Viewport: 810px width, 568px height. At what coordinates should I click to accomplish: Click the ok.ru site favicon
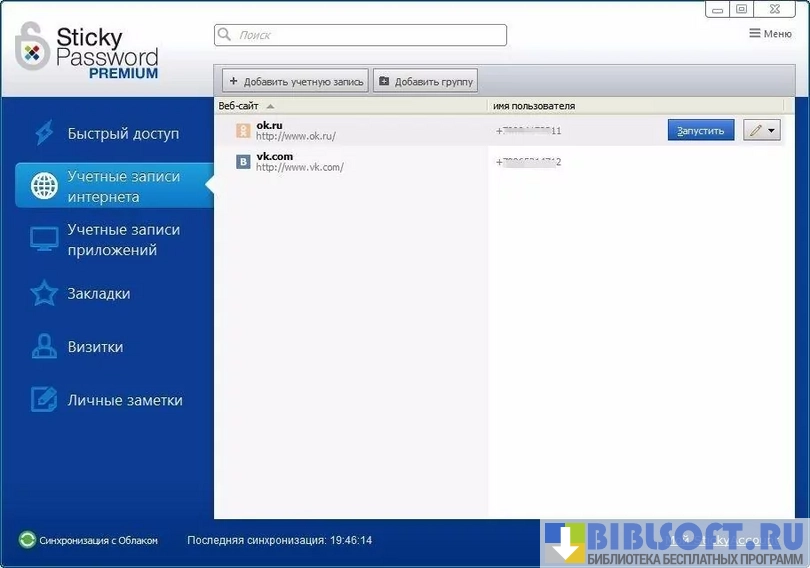click(243, 130)
